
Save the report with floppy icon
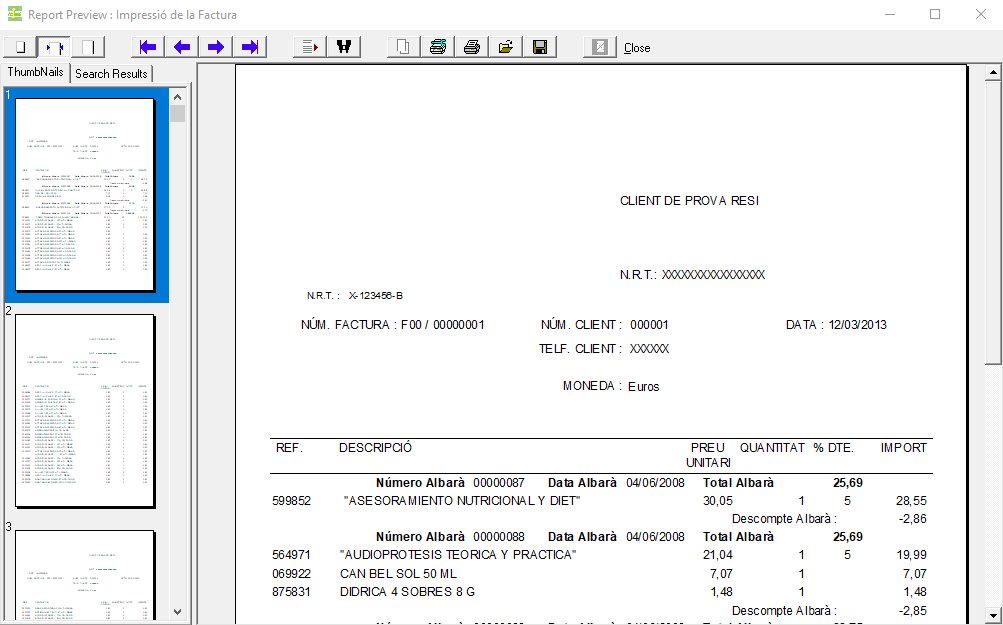540,47
